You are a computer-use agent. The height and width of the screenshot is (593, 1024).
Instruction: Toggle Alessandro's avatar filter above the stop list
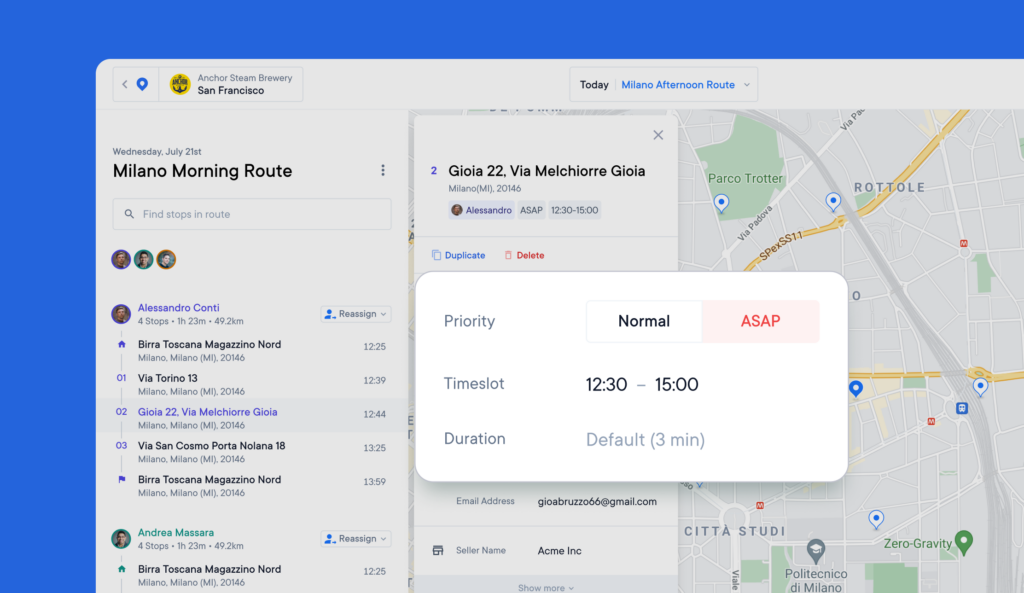(x=119, y=259)
